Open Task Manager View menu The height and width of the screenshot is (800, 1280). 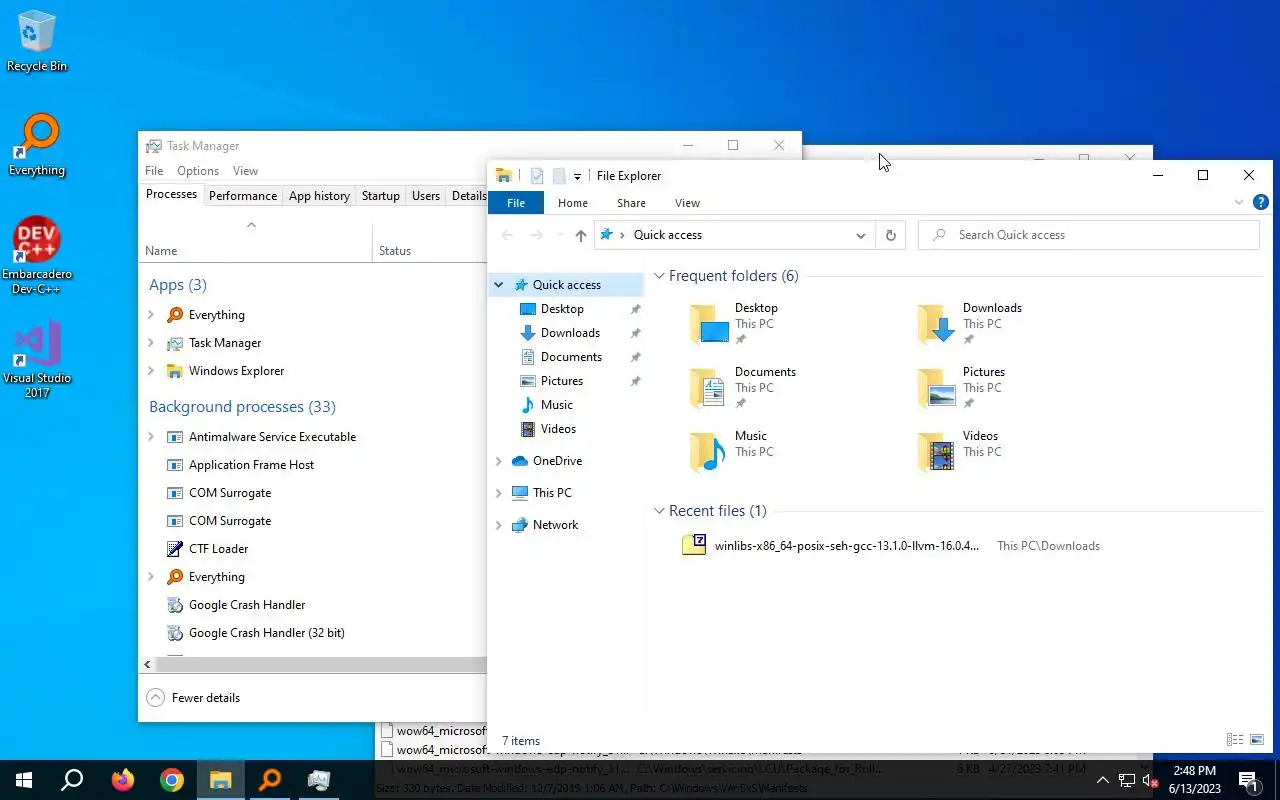[x=245, y=171]
